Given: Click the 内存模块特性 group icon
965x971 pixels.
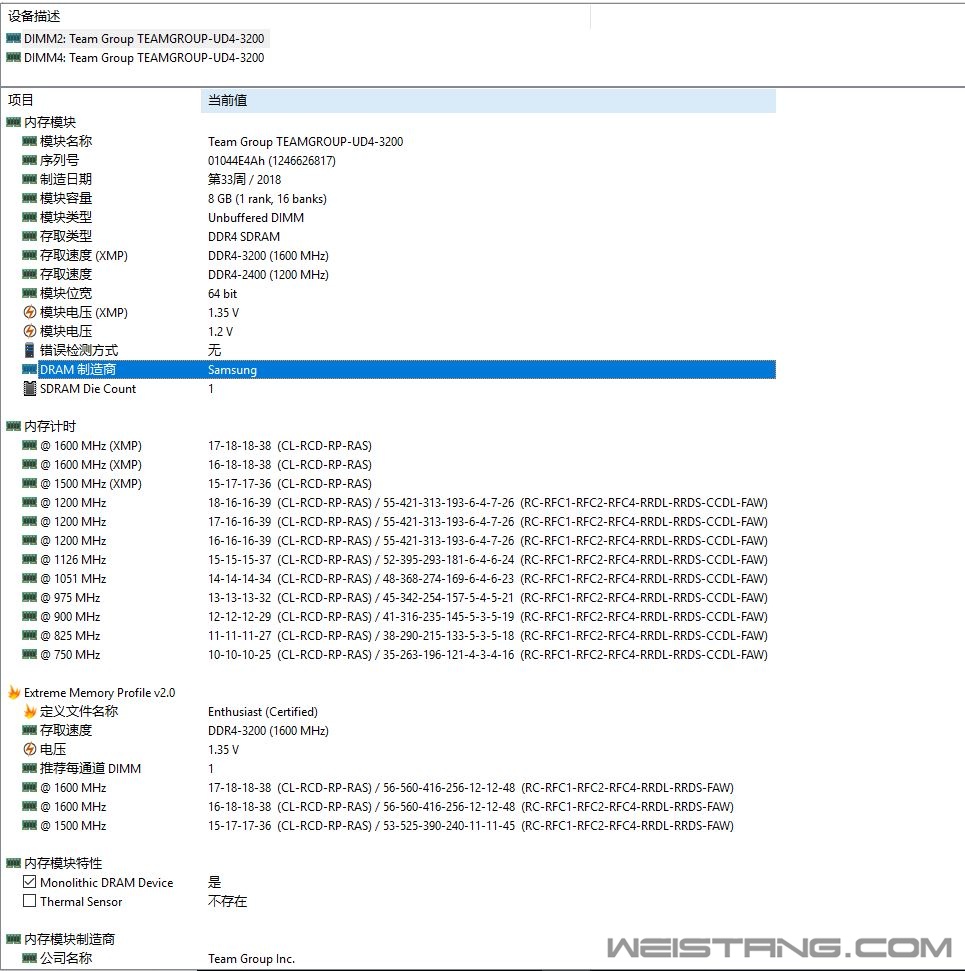Looking at the screenshot, I should point(13,863).
